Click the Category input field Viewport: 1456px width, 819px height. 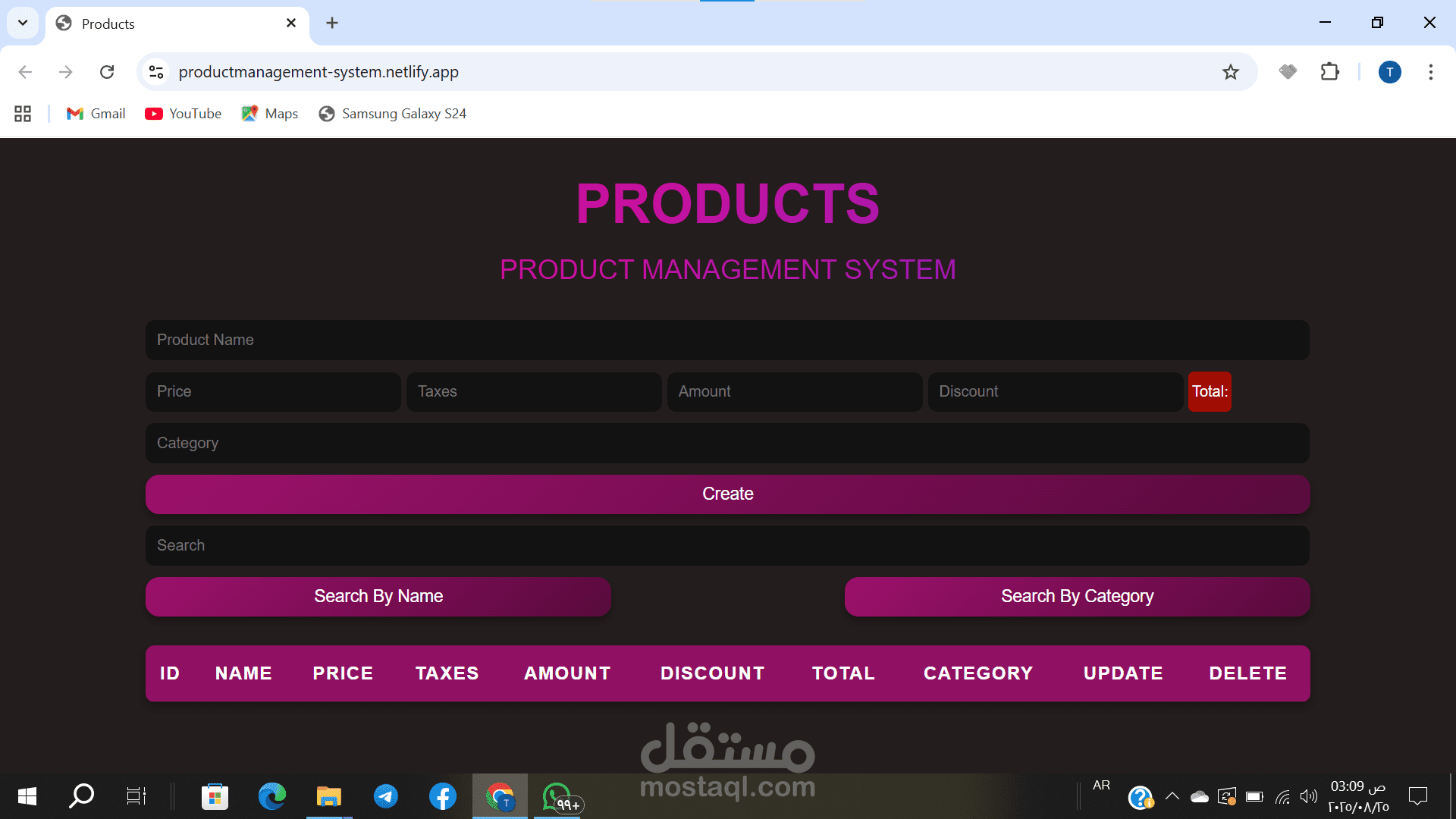click(727, 443)
